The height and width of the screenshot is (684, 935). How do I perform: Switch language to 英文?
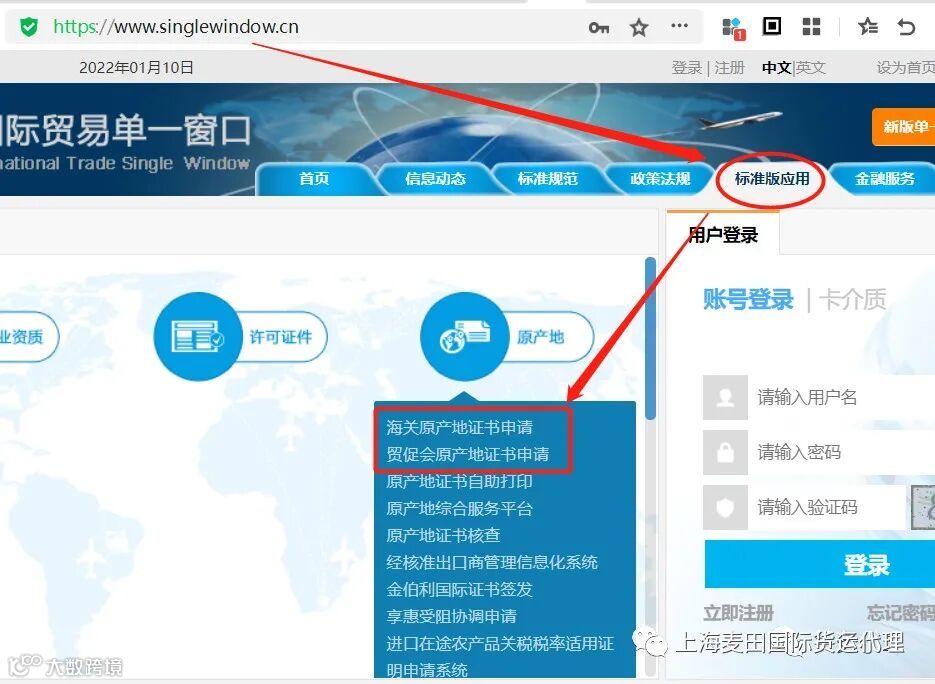(810, 67)
